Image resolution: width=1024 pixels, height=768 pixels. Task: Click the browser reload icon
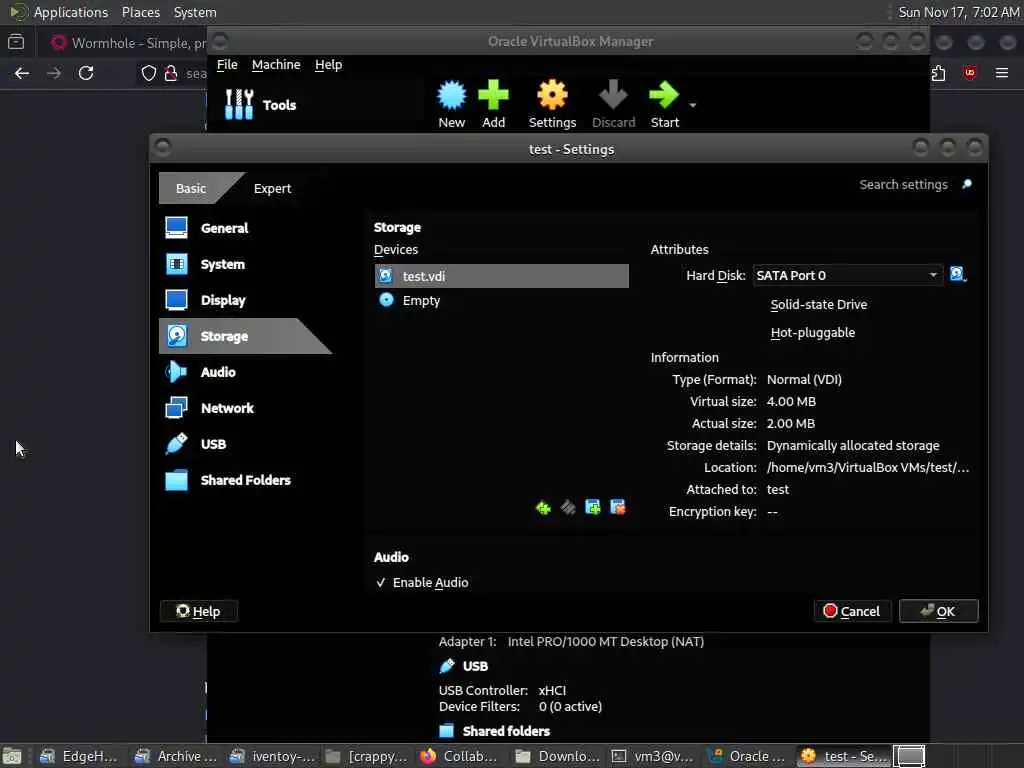coord(86,73)
